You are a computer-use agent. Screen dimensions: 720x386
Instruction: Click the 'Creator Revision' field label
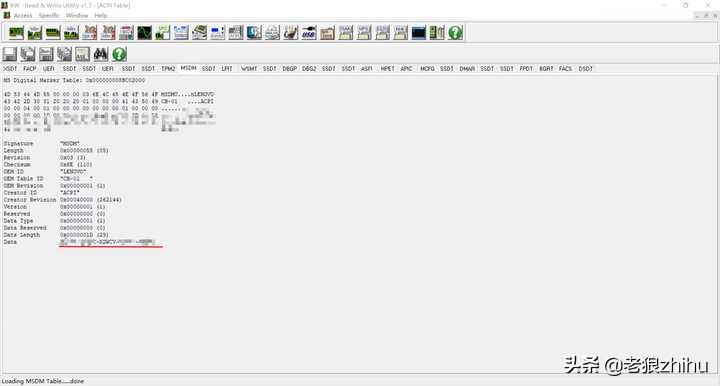pyautogui.click(x=30, y=200)
